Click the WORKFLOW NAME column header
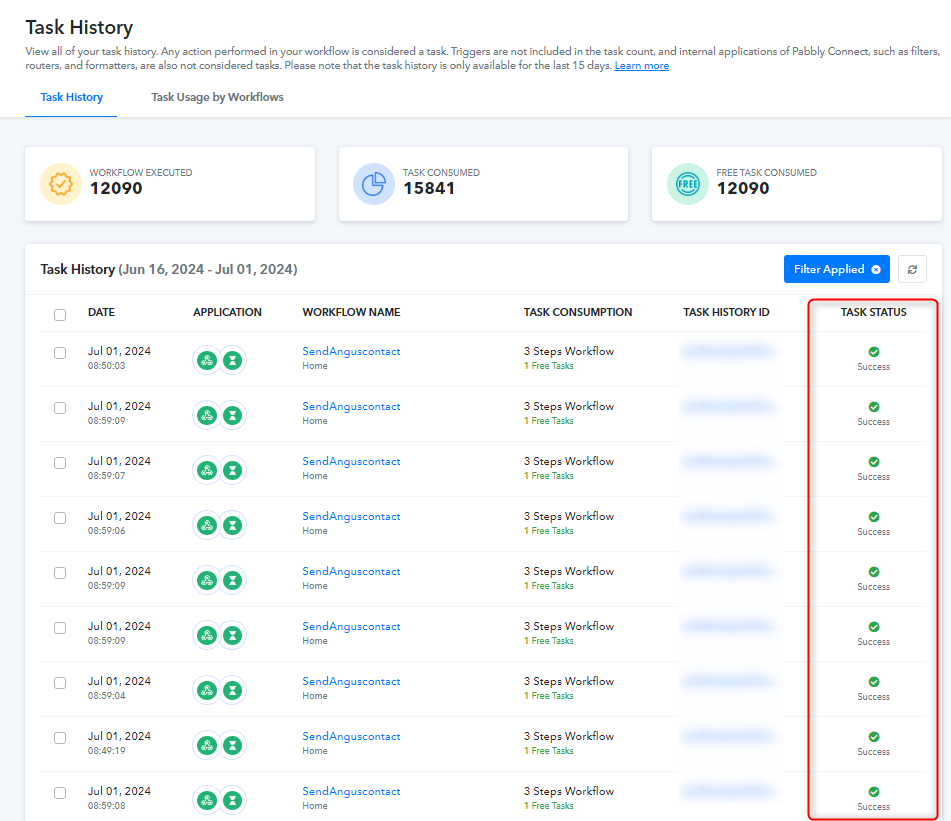This screenshot has width=951, height=821. point(351,312)
